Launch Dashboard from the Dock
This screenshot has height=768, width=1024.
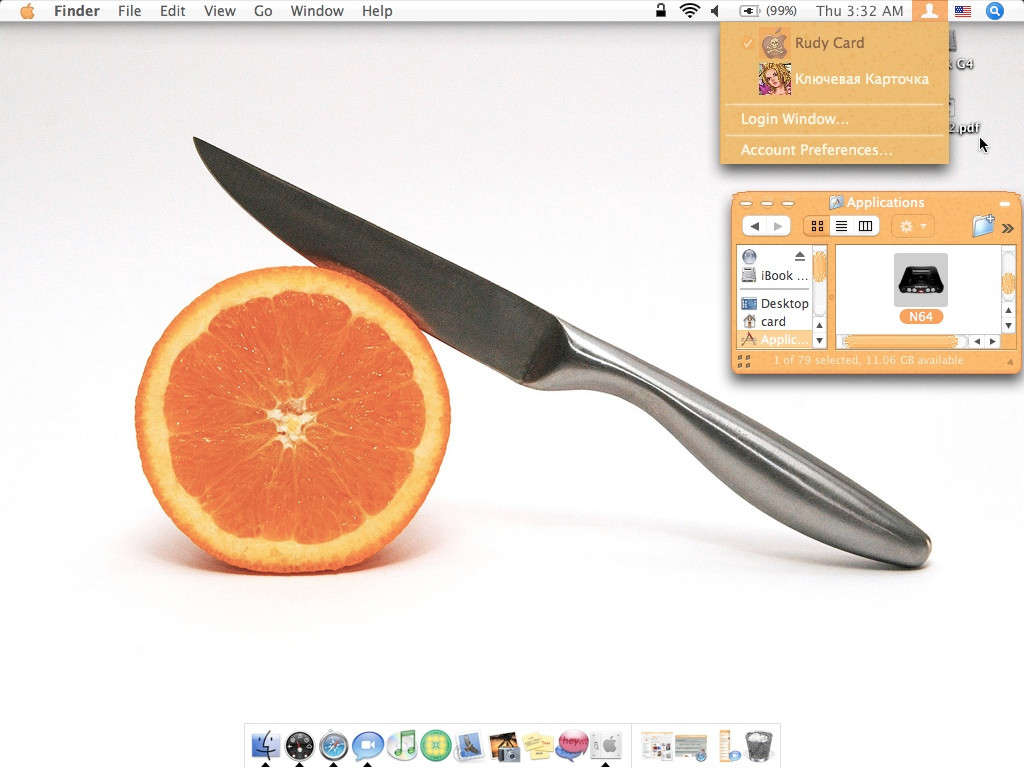click(300, 745)
